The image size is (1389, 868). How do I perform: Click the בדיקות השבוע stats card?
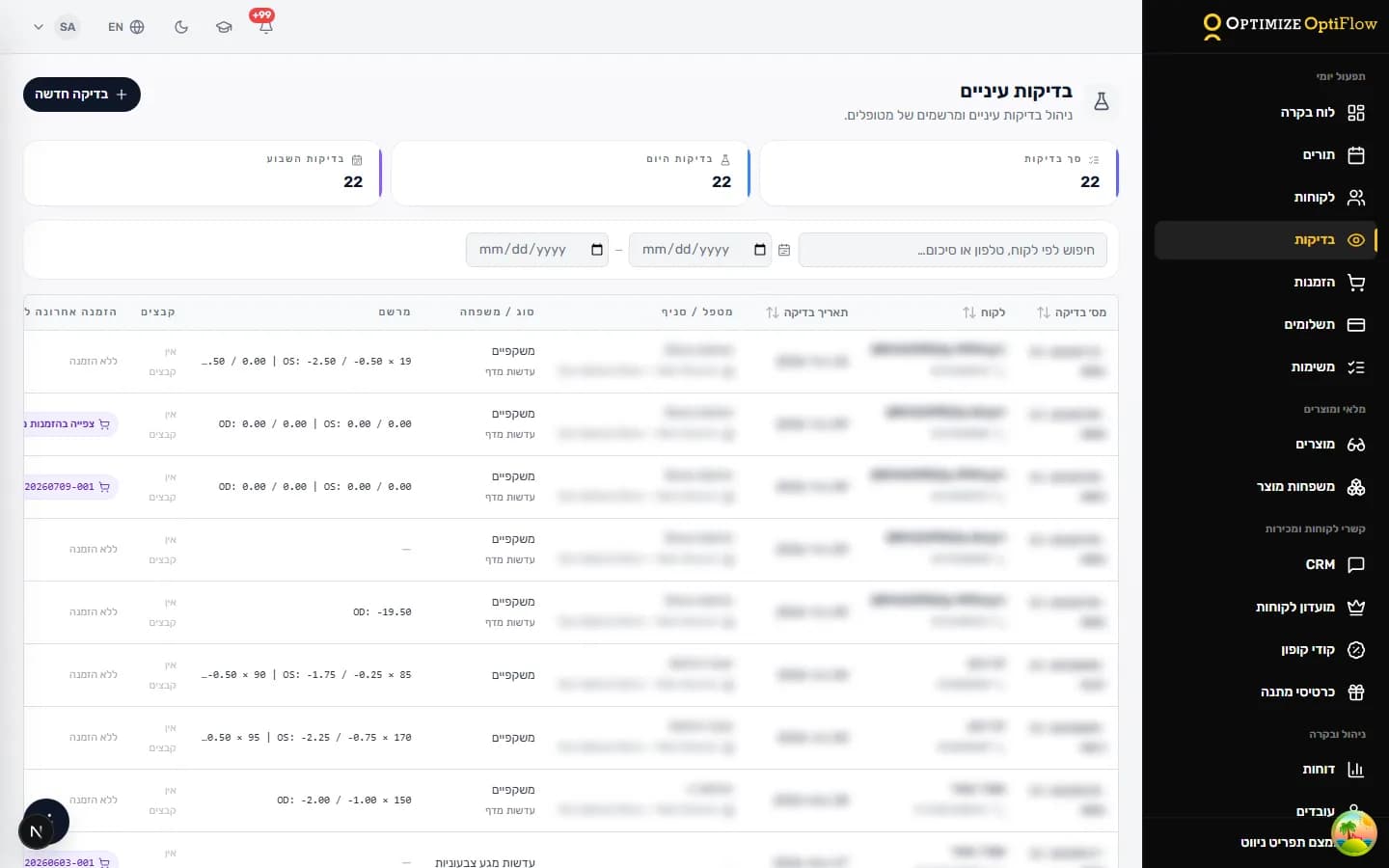click(203, 173)
